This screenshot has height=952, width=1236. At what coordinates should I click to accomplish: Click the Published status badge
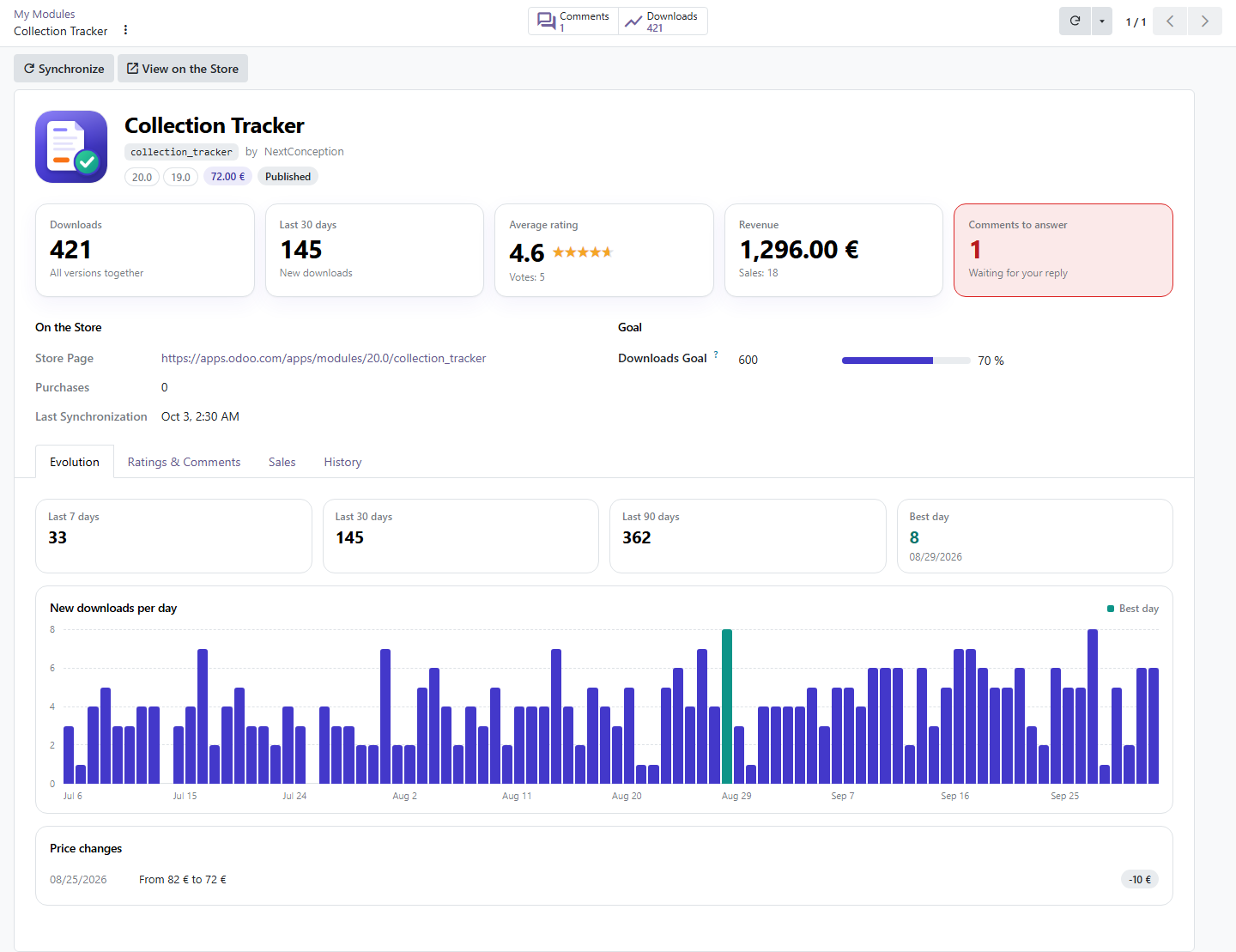coord(288,177)
